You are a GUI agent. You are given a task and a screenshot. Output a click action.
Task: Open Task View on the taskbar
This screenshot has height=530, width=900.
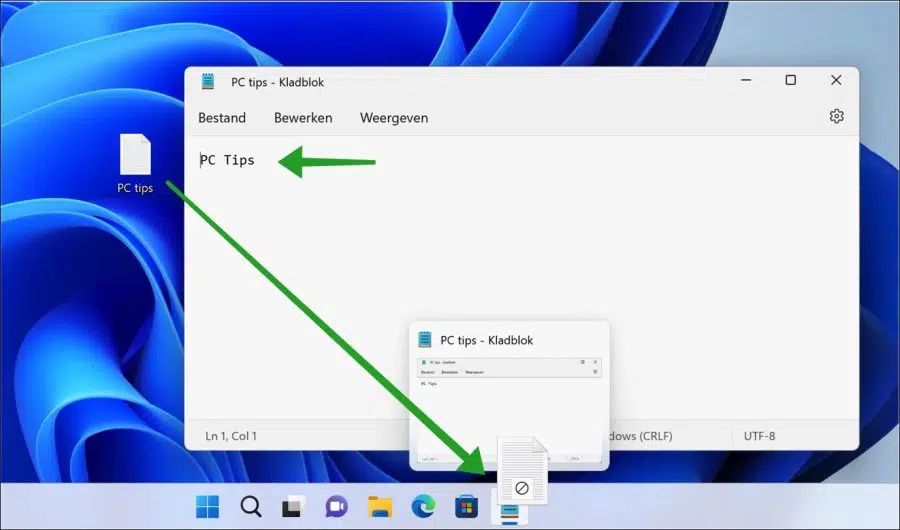pos(293,506)
